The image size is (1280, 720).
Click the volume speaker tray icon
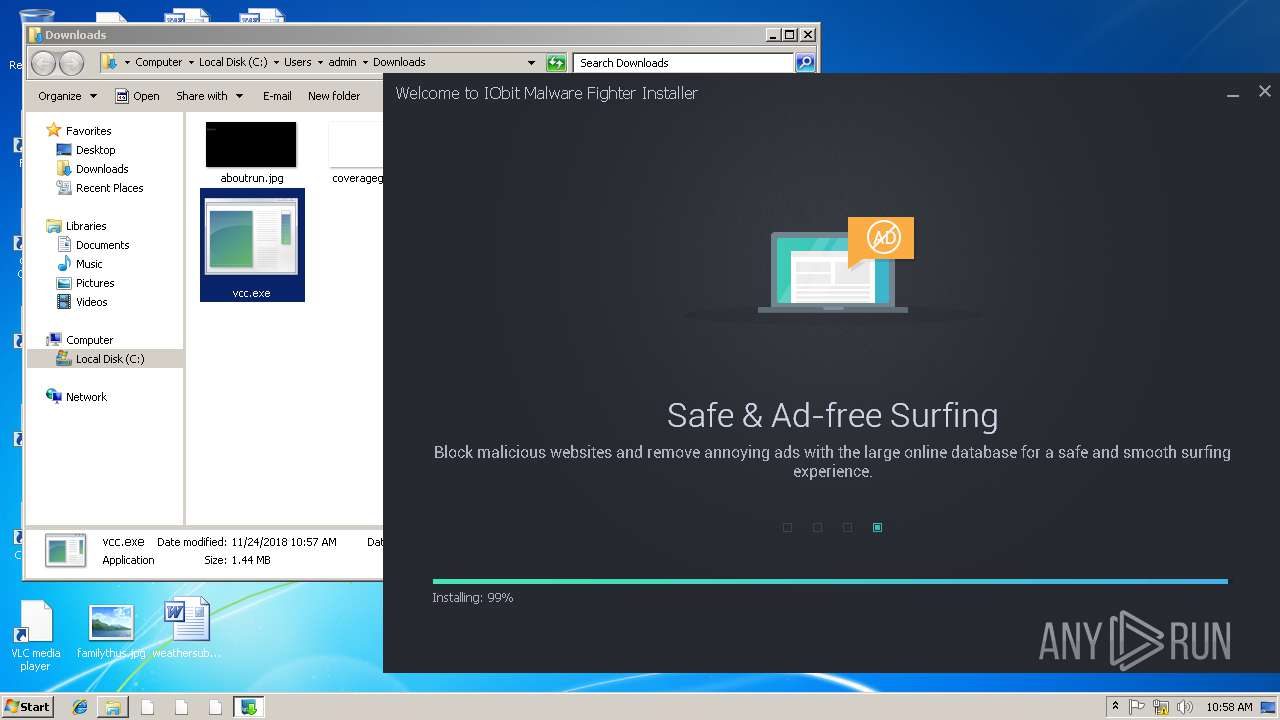tap(1185, 707)
